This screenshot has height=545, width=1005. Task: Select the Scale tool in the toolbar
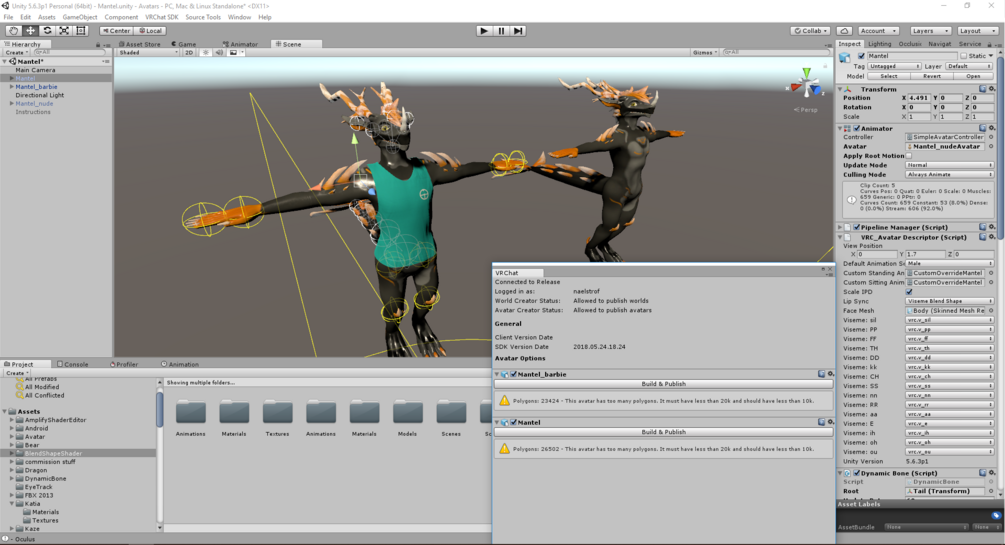(x=64, y=30)
